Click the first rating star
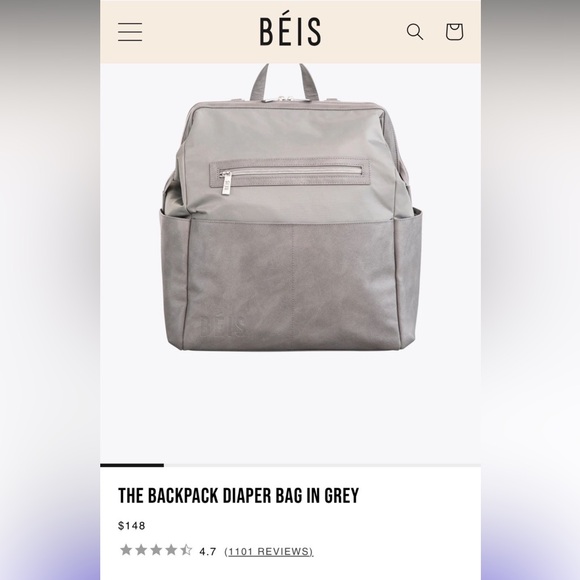 pyautogui.click(x=126, y=550)
